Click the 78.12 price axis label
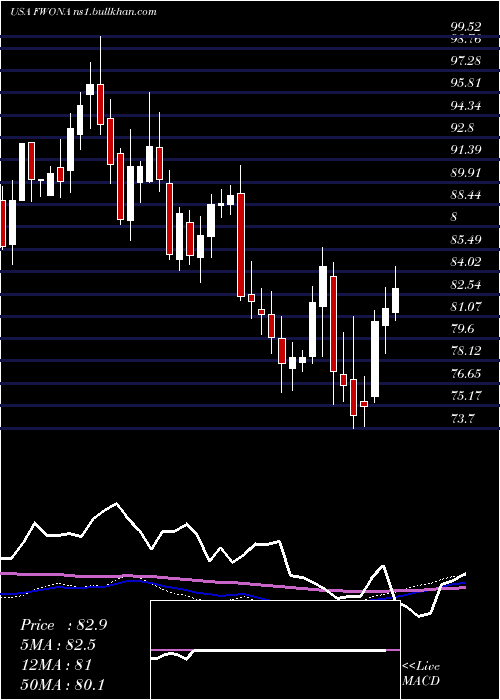 pos(466,351)
